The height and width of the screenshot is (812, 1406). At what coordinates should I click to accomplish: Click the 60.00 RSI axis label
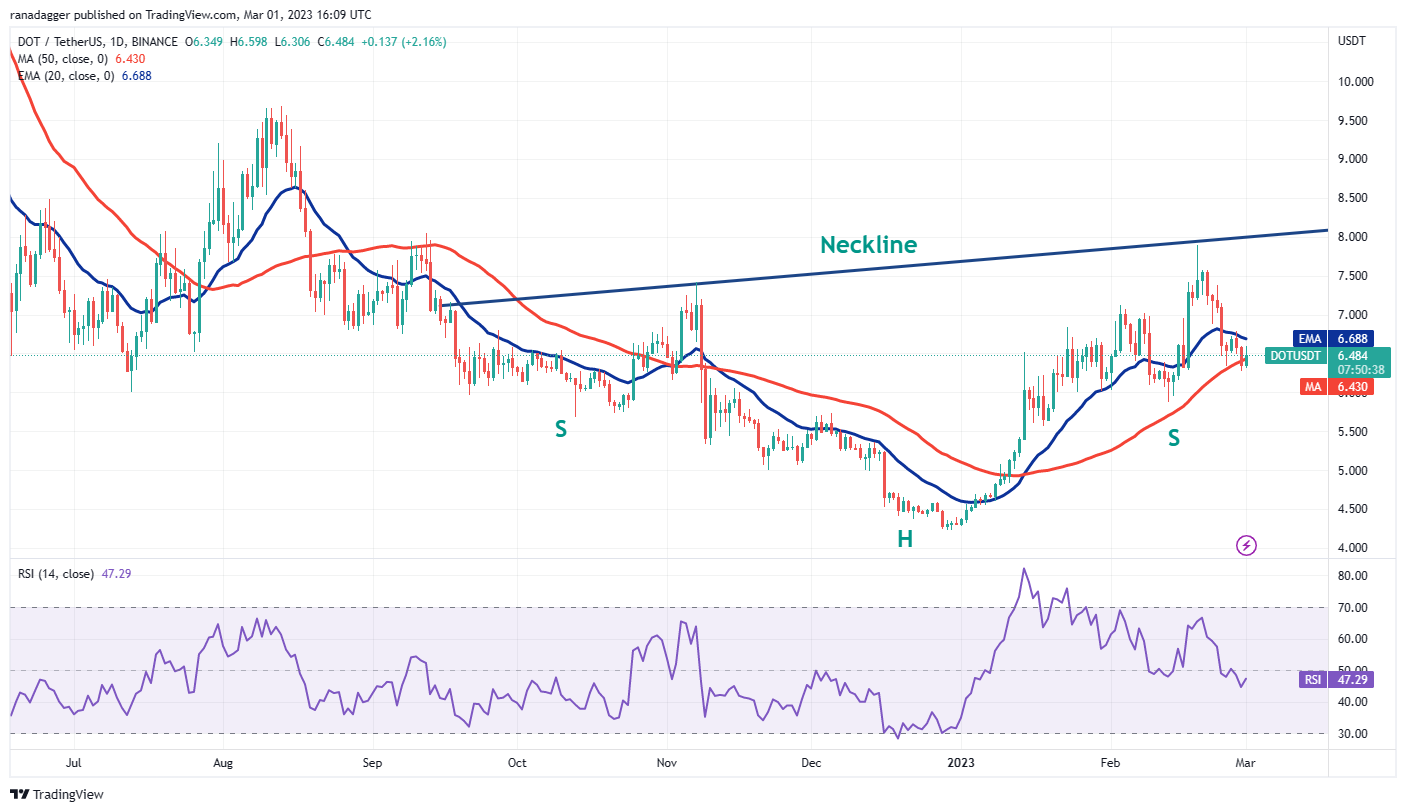(1355, 639)
